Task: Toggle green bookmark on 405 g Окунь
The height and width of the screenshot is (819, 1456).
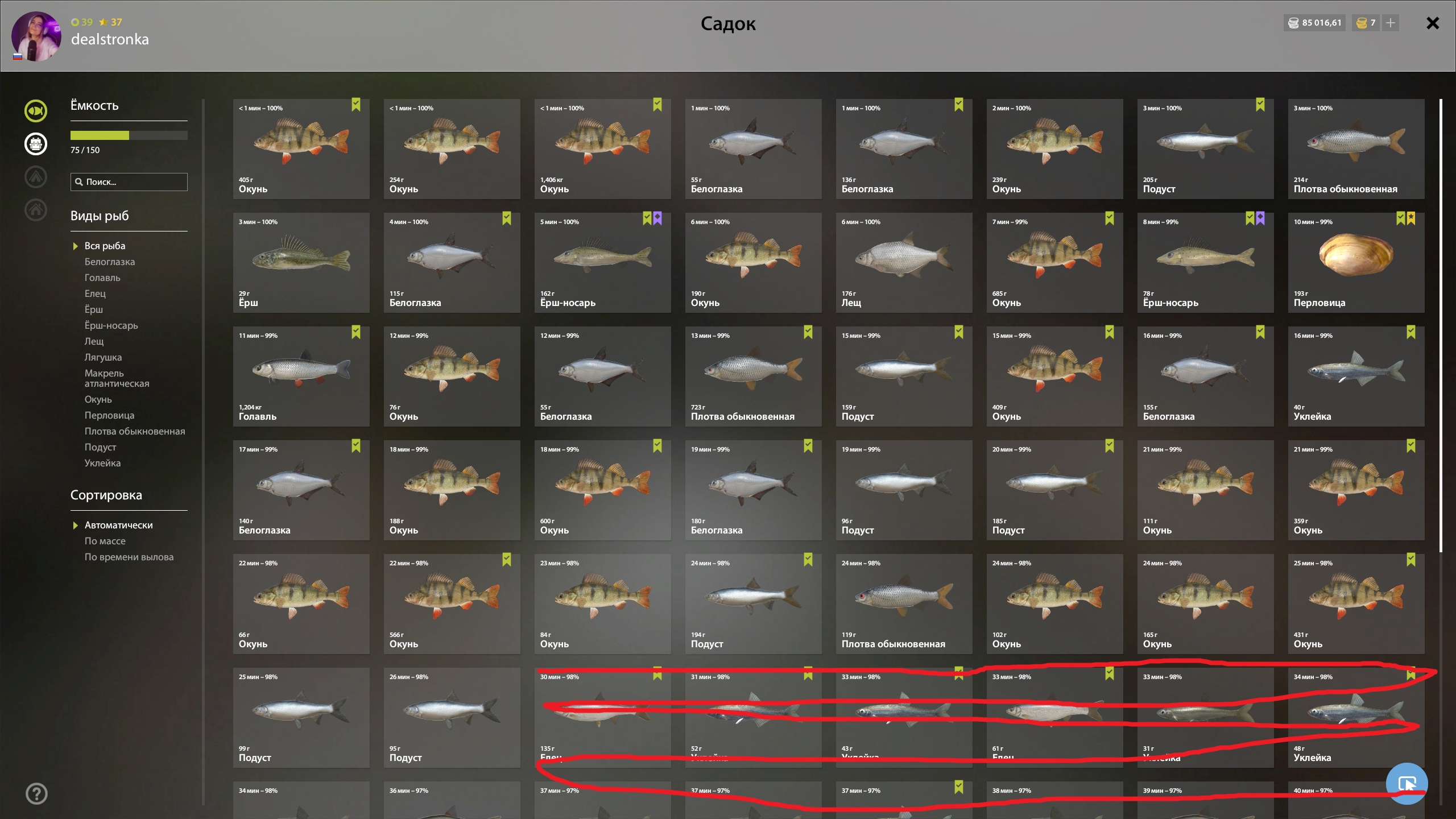Action: point(356,105)
